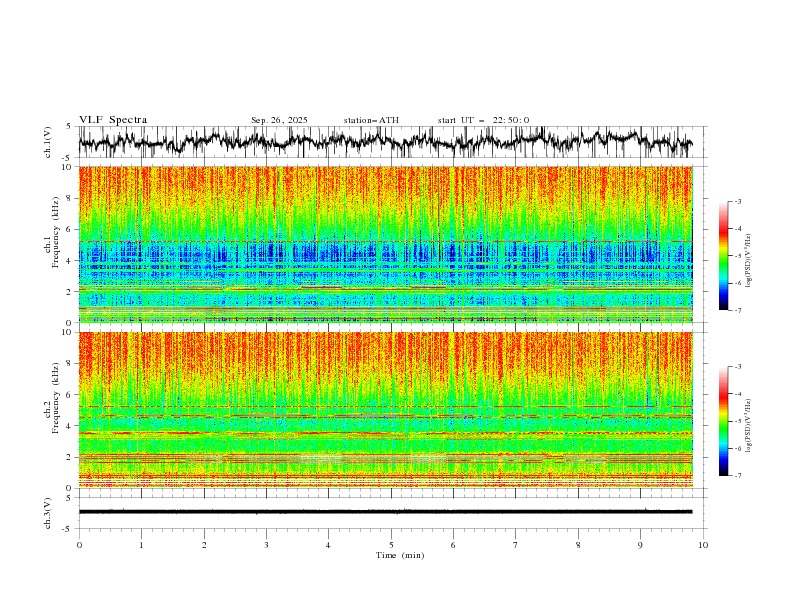Click the upper colorbar "-7" tick label
This screenshot has height=612, width=792.
coord(737,310)
